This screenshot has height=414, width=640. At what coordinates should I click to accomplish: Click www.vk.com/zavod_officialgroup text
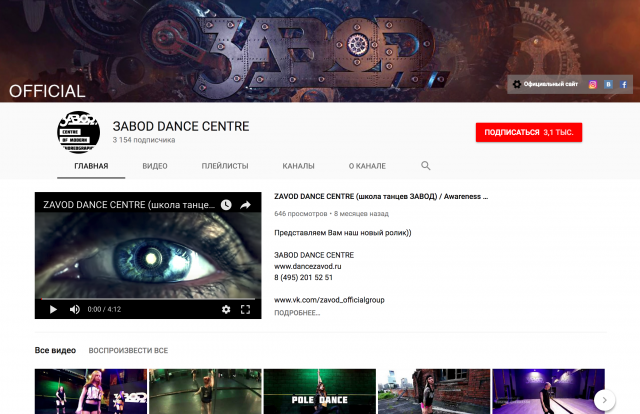(x=329, y=300)
